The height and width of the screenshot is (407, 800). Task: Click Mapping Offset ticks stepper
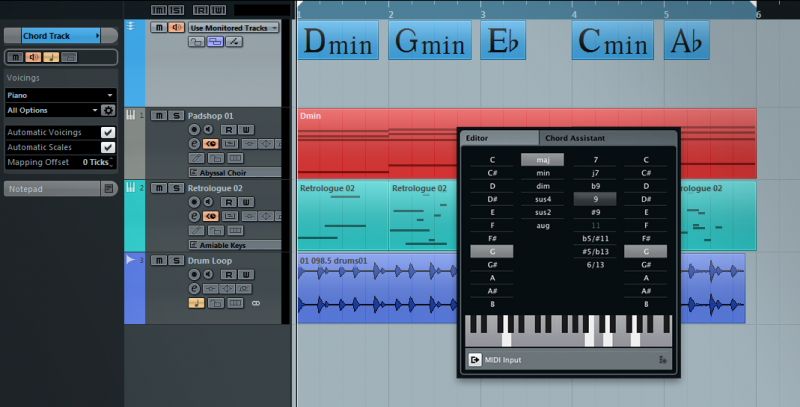point(111,162)
